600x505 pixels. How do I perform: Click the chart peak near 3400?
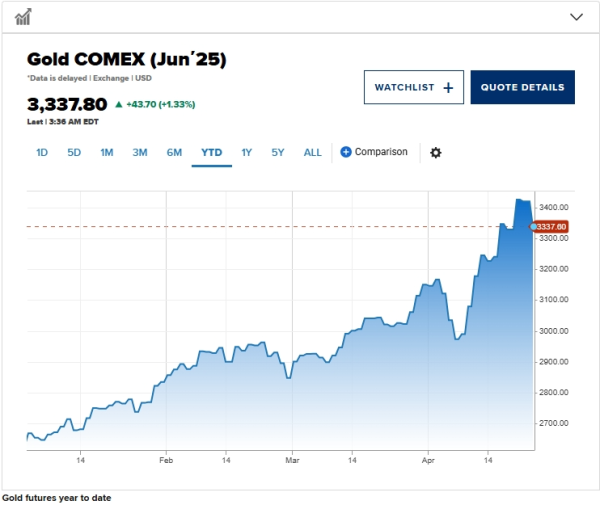pos(519,201)
